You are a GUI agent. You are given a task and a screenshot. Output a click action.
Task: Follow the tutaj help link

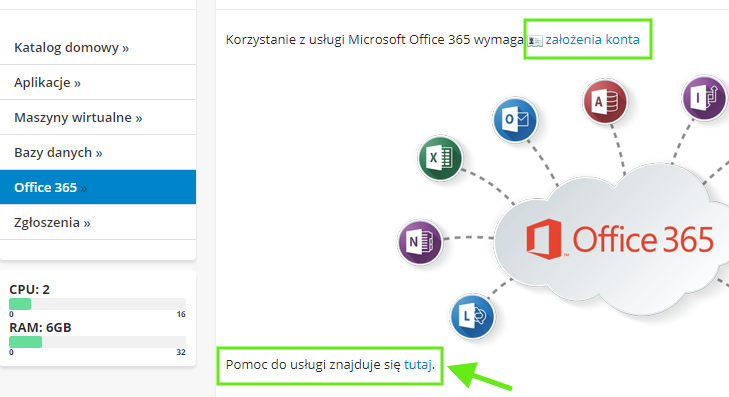[418, 364]
